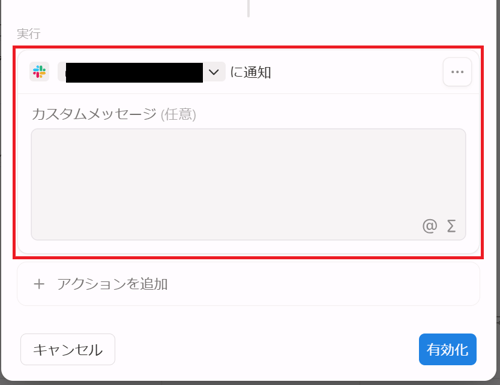Click the connector line above 実行
Image resolution: width=500 pixels, height=385 pixels.
248,8
